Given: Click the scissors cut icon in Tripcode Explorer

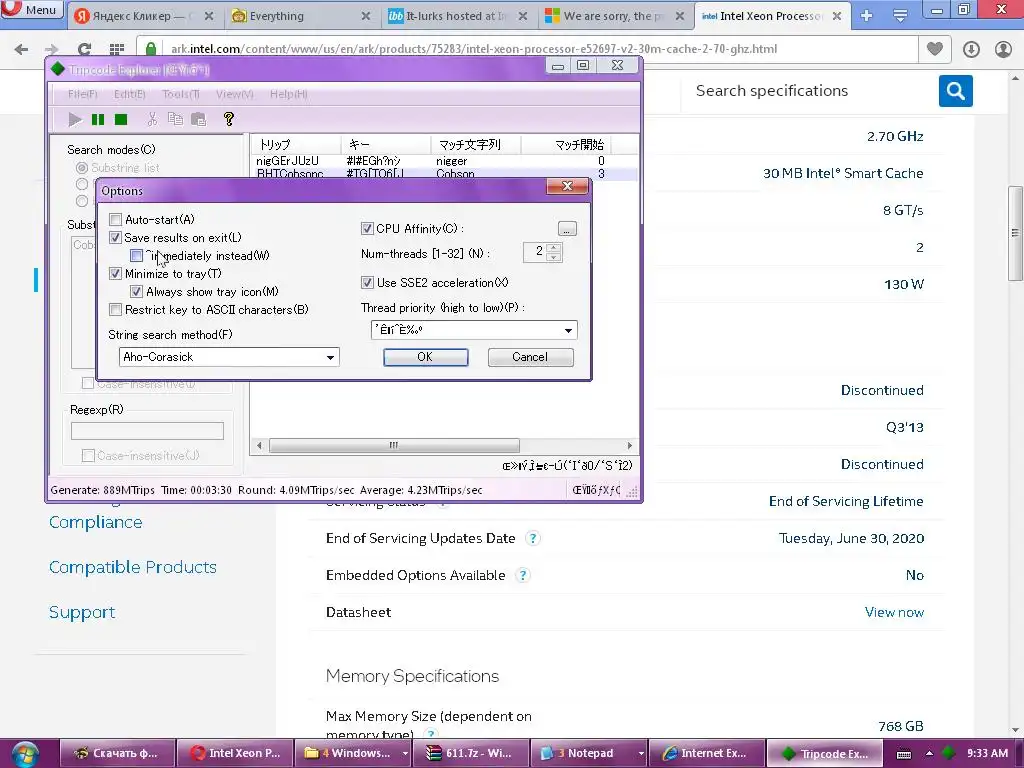Looking at the screenshot, I should click(x=152, y=119).
